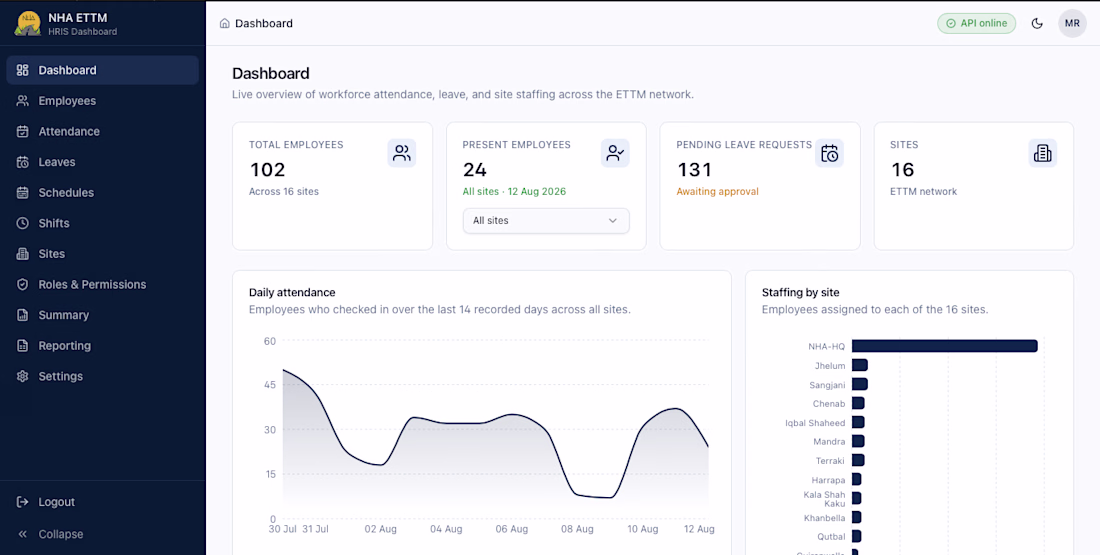Screen dimensions: 1100x555
Task: Click the Iqbal Shaheed site label
Action: click(815, 422)
